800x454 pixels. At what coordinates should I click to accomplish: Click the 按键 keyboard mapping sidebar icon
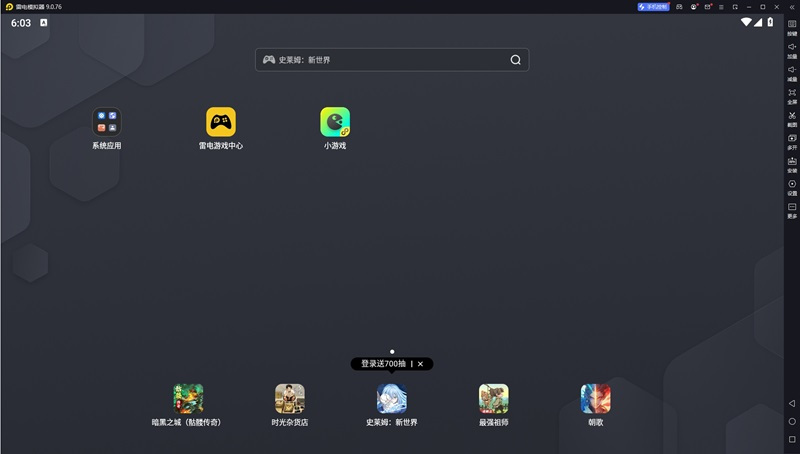point(792,26)
